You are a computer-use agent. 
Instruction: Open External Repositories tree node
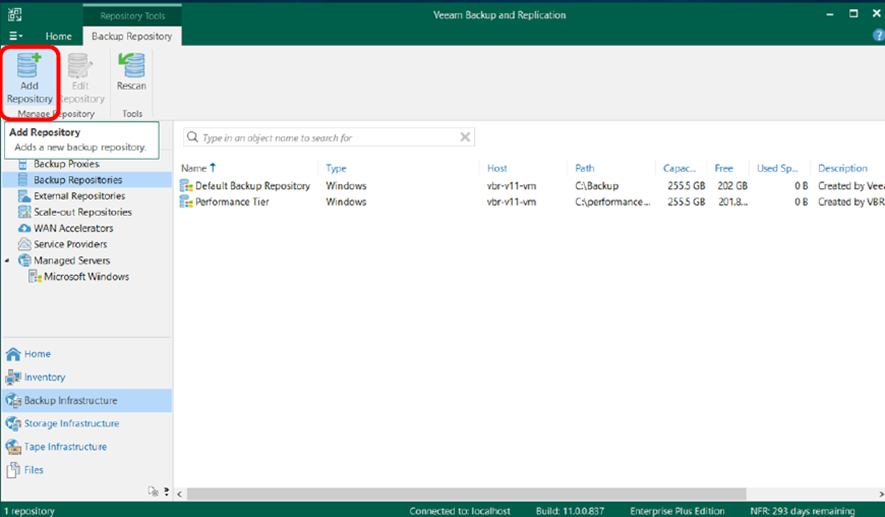pyautogui.click(x=80, y=196)
